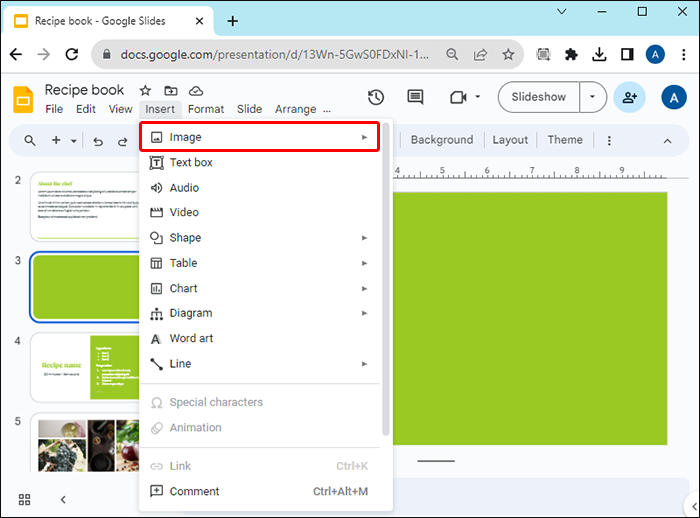Expand the Shape submenu
700x518 pixels.
click(x=259, y=238)
